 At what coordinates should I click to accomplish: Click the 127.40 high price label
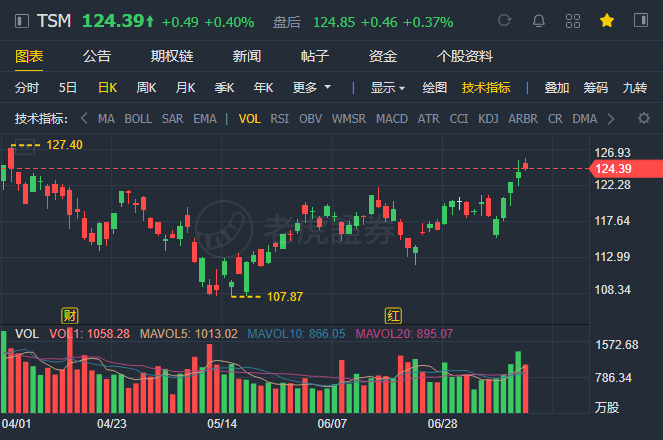click(x=64, y=145)
